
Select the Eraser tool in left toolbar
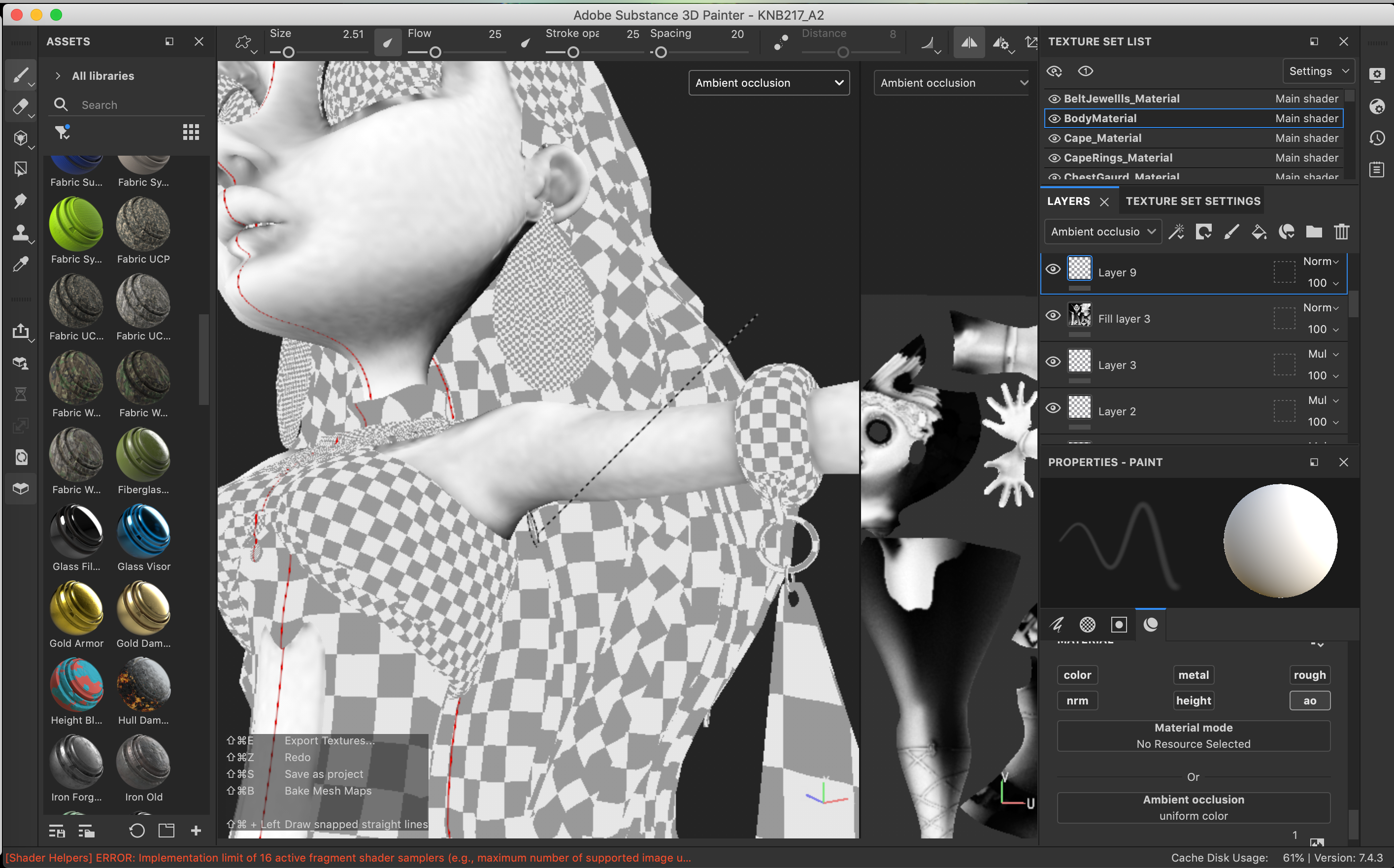[20, 106]
